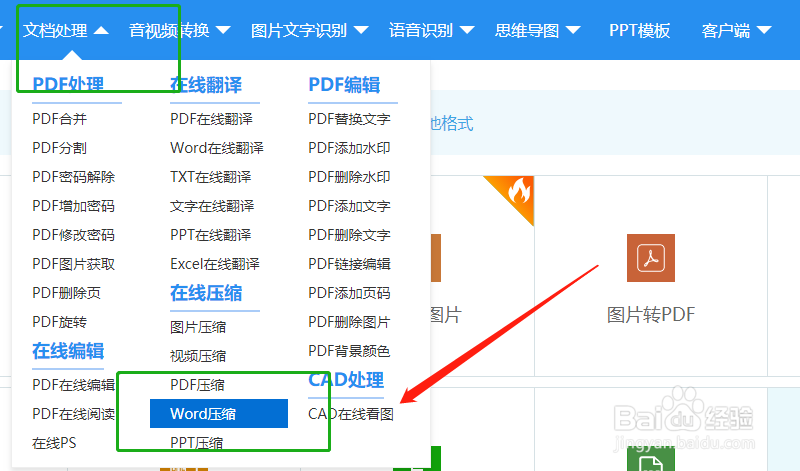Open PDF在线编辑

pos(73,385)
